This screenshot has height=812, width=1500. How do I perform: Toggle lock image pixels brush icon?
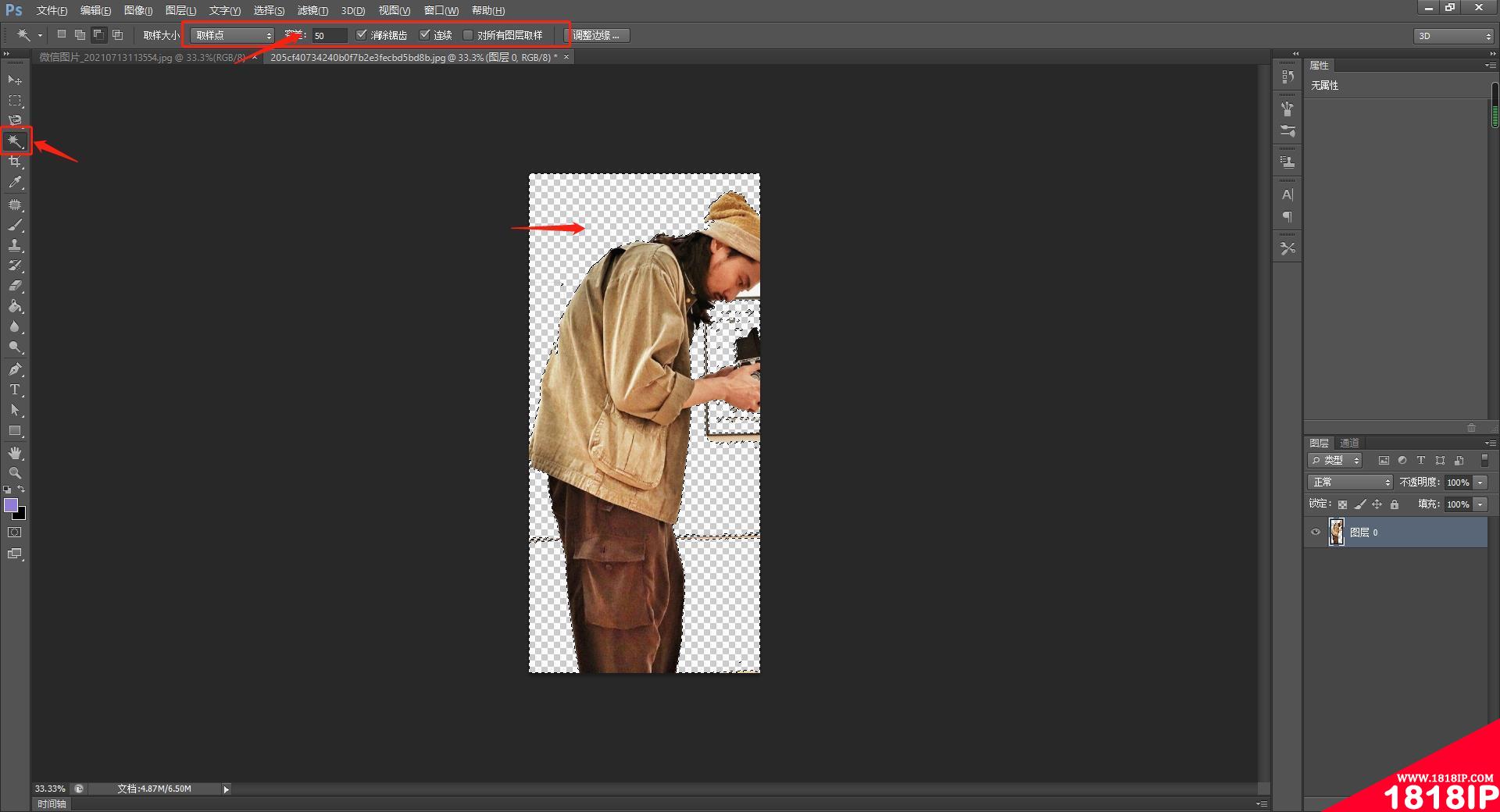(1360, 504)
